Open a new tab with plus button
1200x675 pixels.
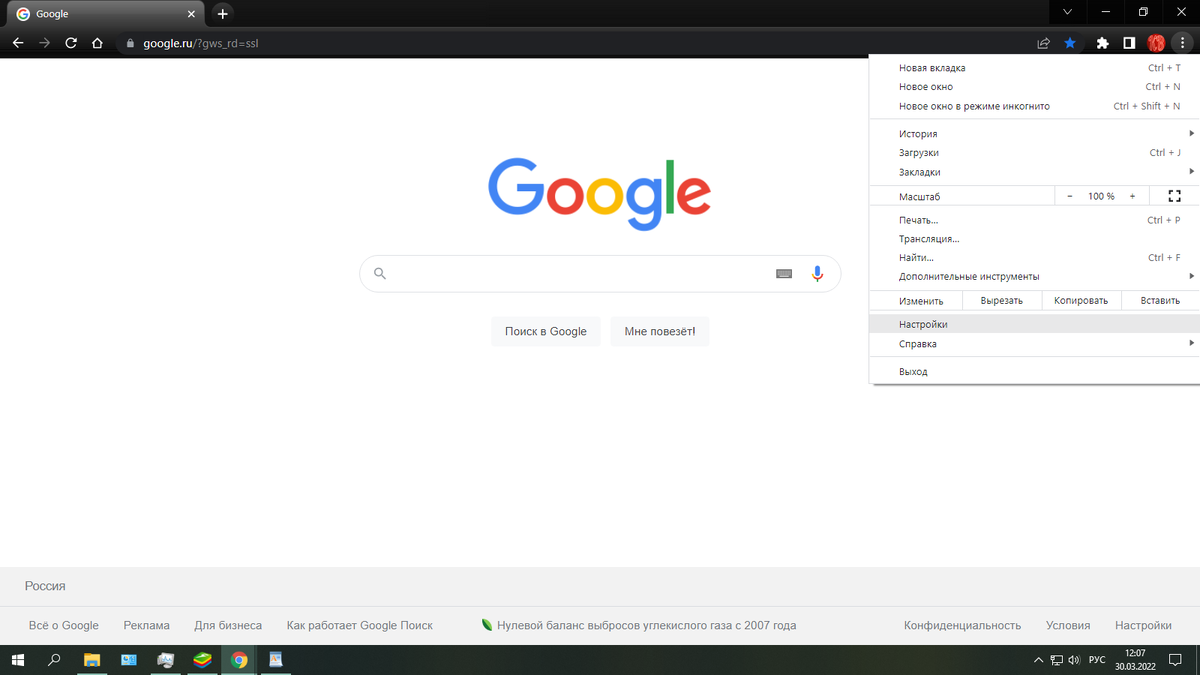(x=223, y=14)
